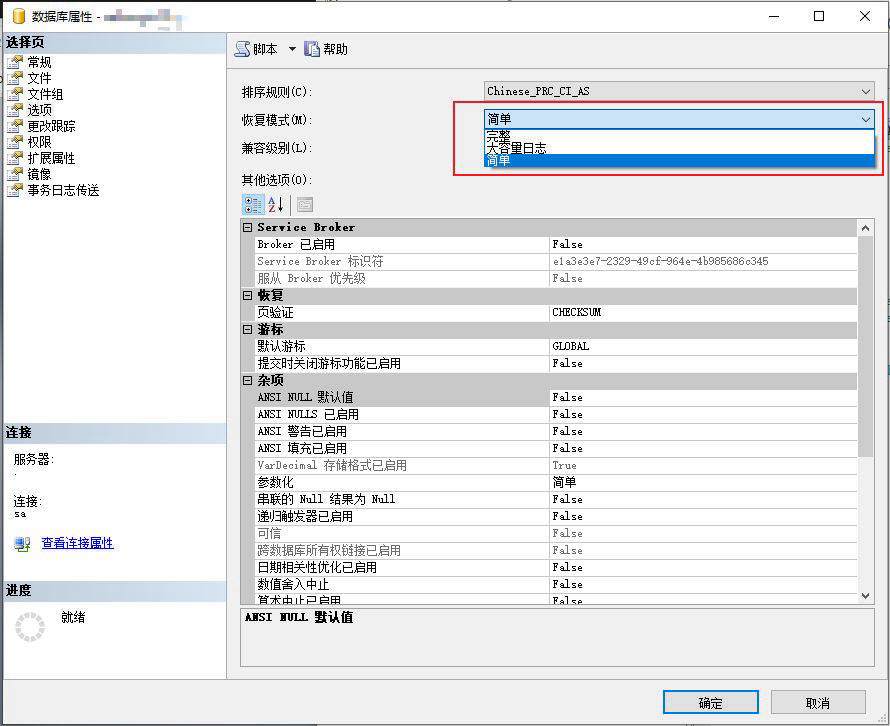Screen dimensions: 890x726
Task: Click the Property Pages icon
Action: point(305,205)
